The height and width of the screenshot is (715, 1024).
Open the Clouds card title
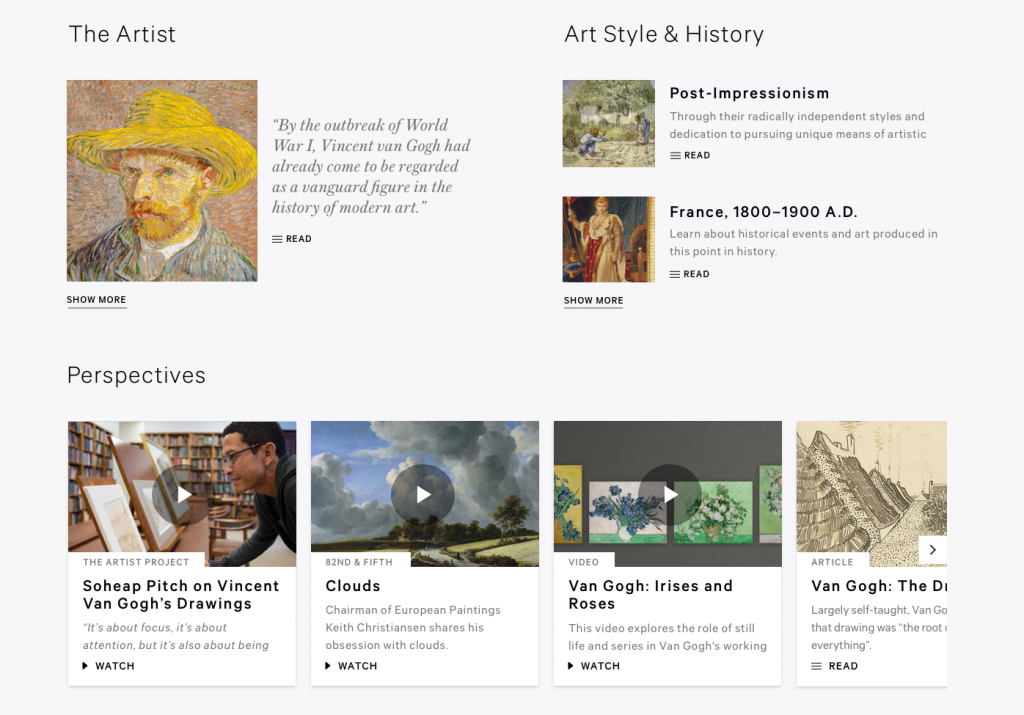353,586
